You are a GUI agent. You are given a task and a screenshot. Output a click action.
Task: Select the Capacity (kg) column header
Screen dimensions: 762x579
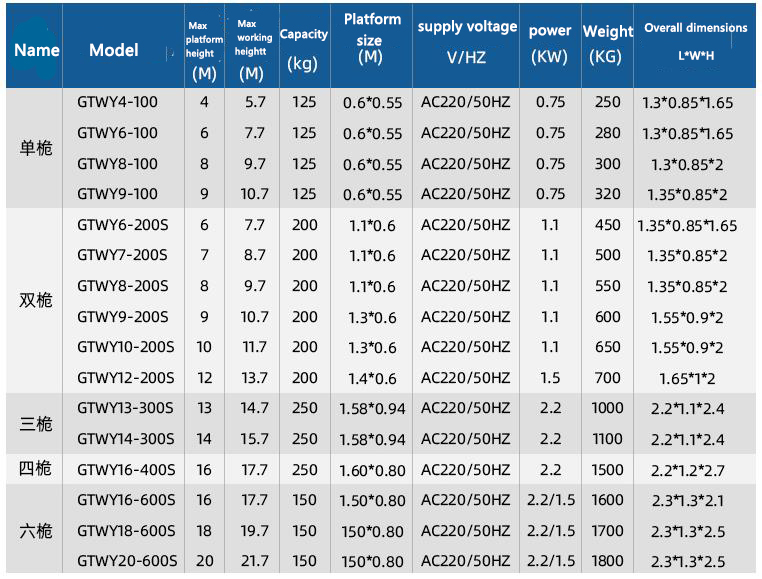pyautogui.click(x=303, y=48)
